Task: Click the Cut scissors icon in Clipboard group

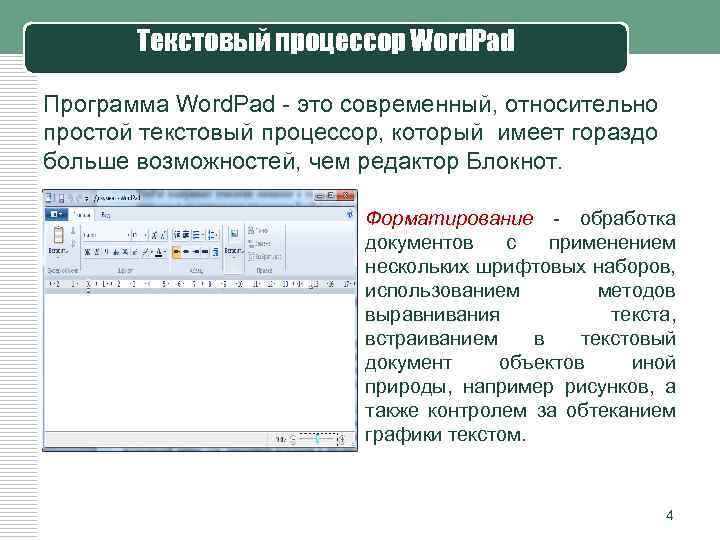Action: 73,231
